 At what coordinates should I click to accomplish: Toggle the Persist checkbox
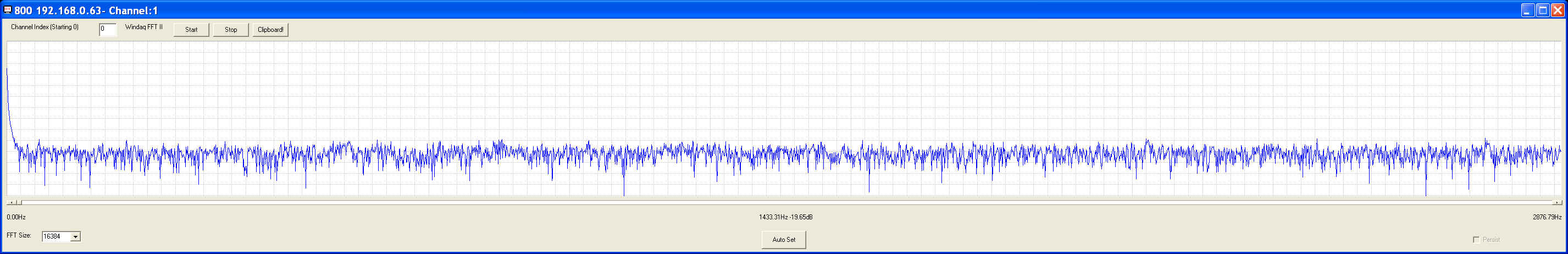(1476, 240)
